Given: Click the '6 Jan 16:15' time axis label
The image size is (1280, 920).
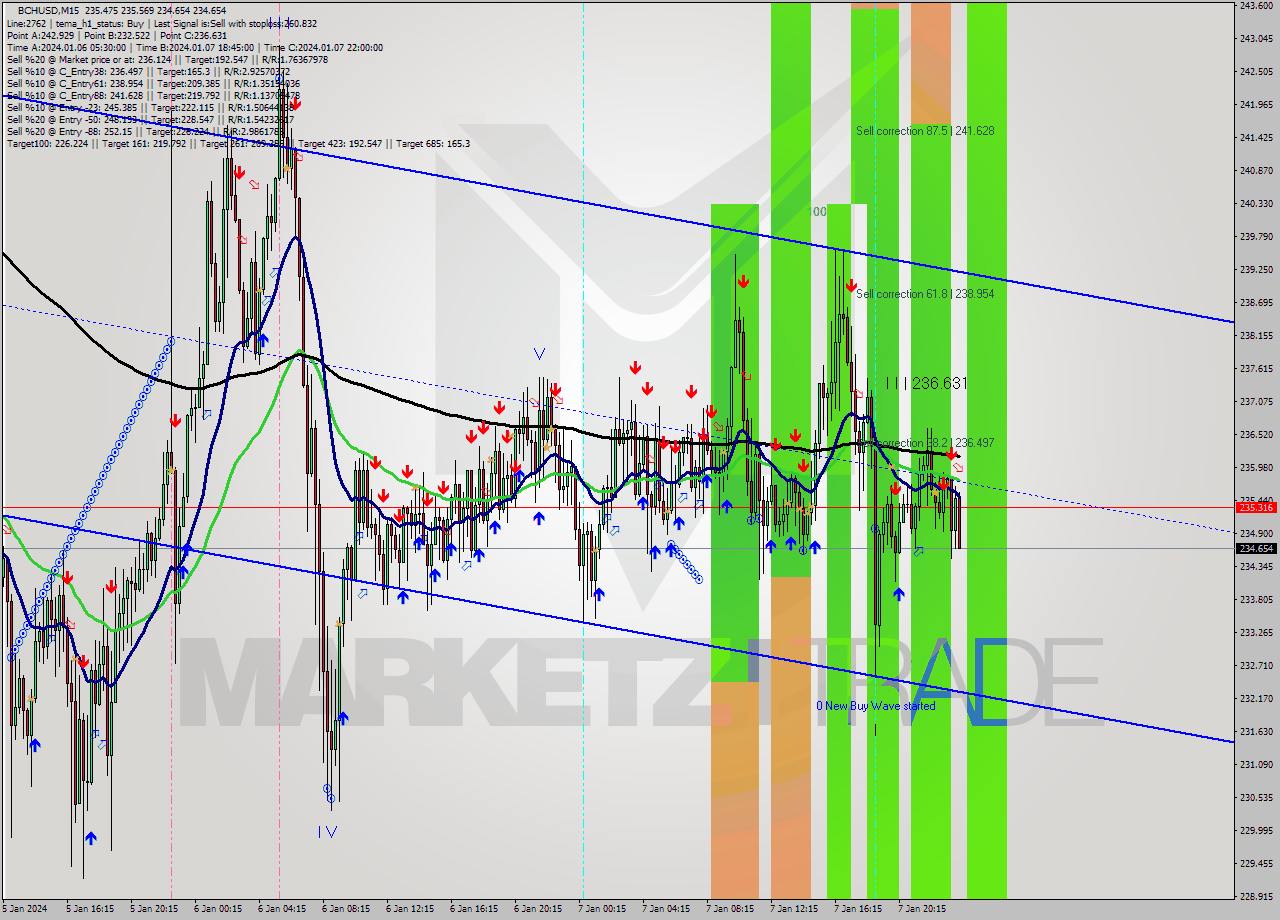Looking at the screenshot, I should tap(474, 910).
